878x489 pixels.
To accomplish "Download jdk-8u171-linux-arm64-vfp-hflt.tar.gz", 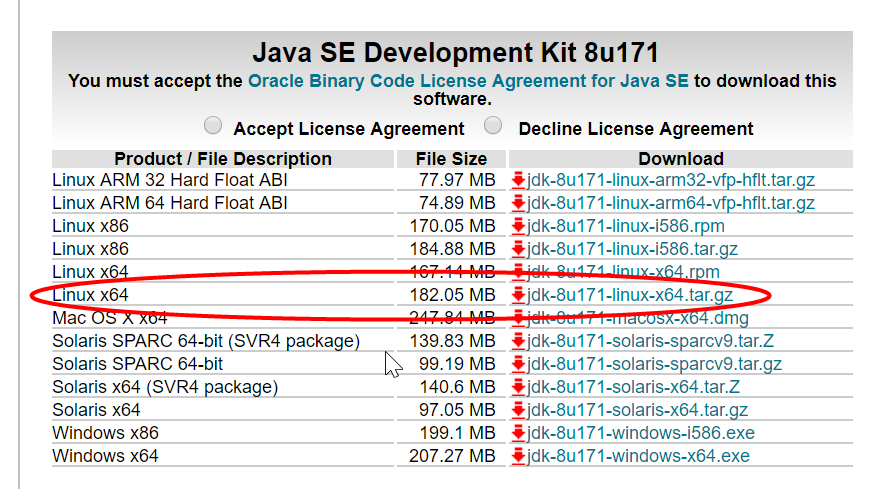I will click(671, 203).
